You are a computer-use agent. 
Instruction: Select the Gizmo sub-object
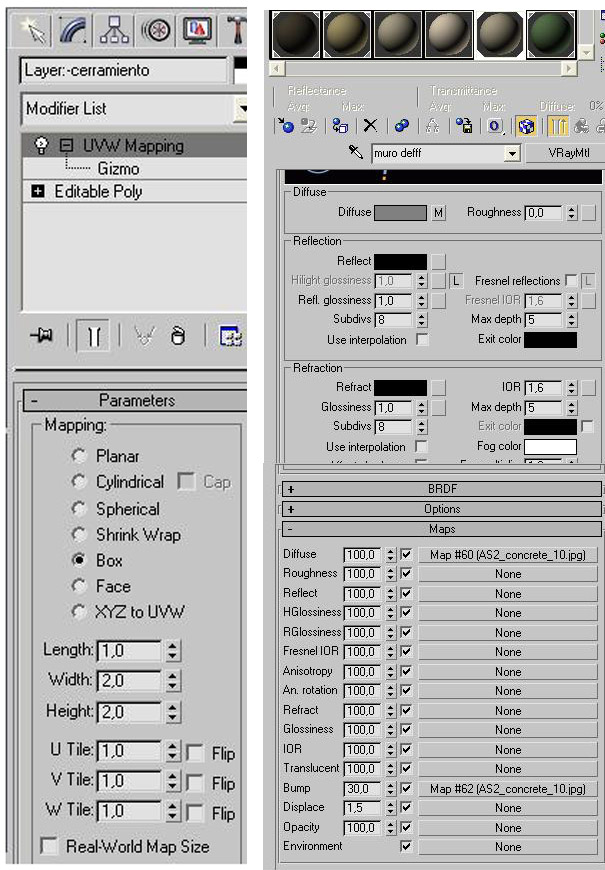pyautogui.click(x=118, y=168)
